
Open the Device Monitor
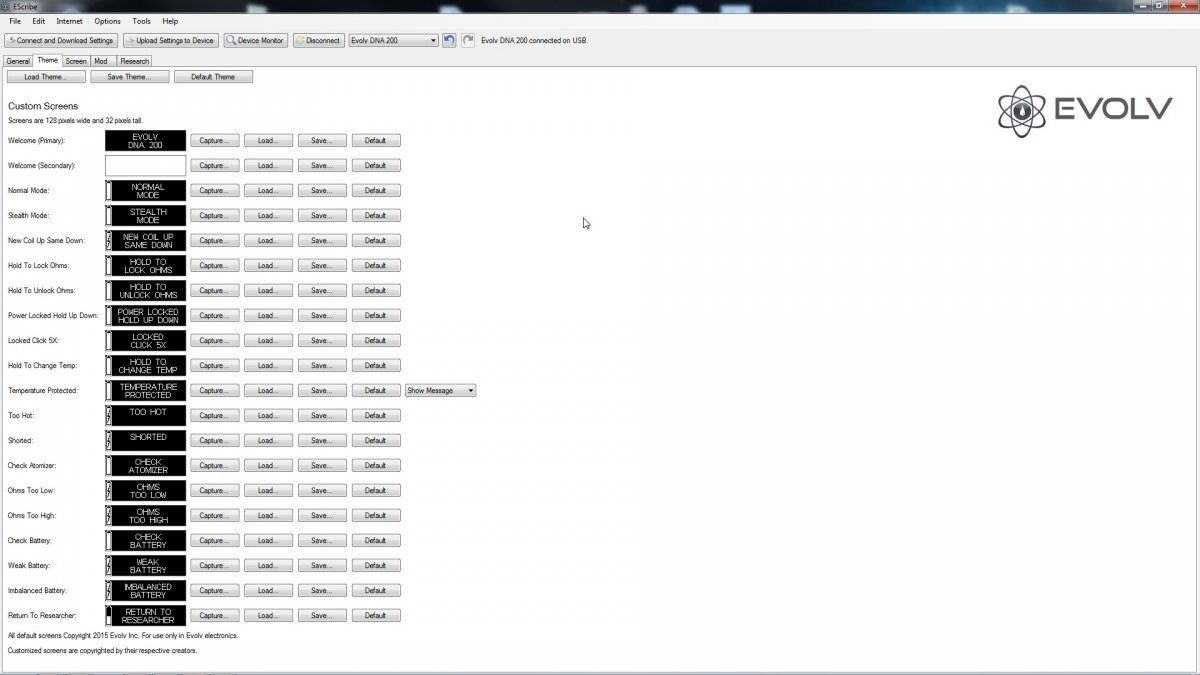tap(256, 41)
